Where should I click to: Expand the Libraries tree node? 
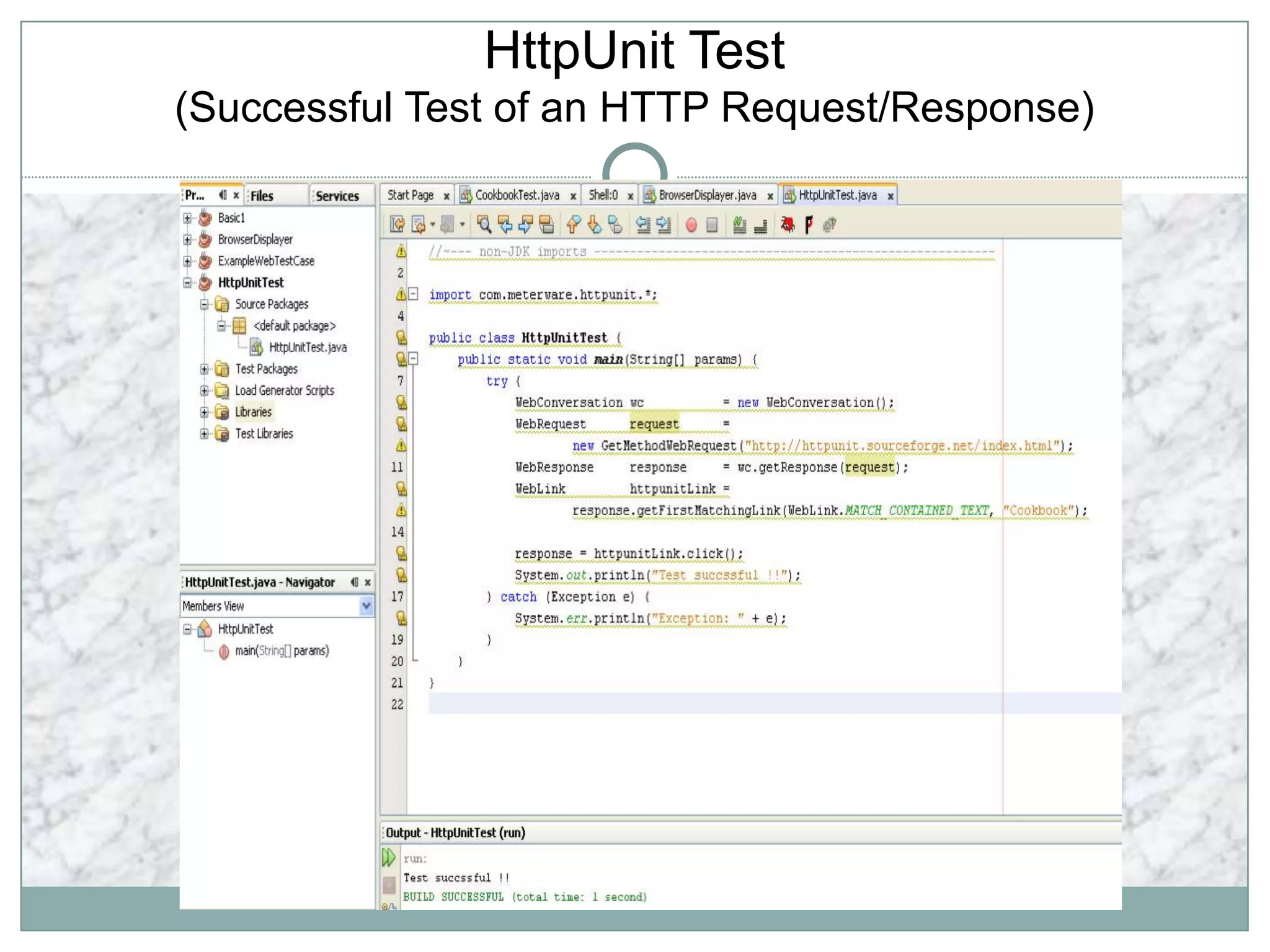(205, 412)
